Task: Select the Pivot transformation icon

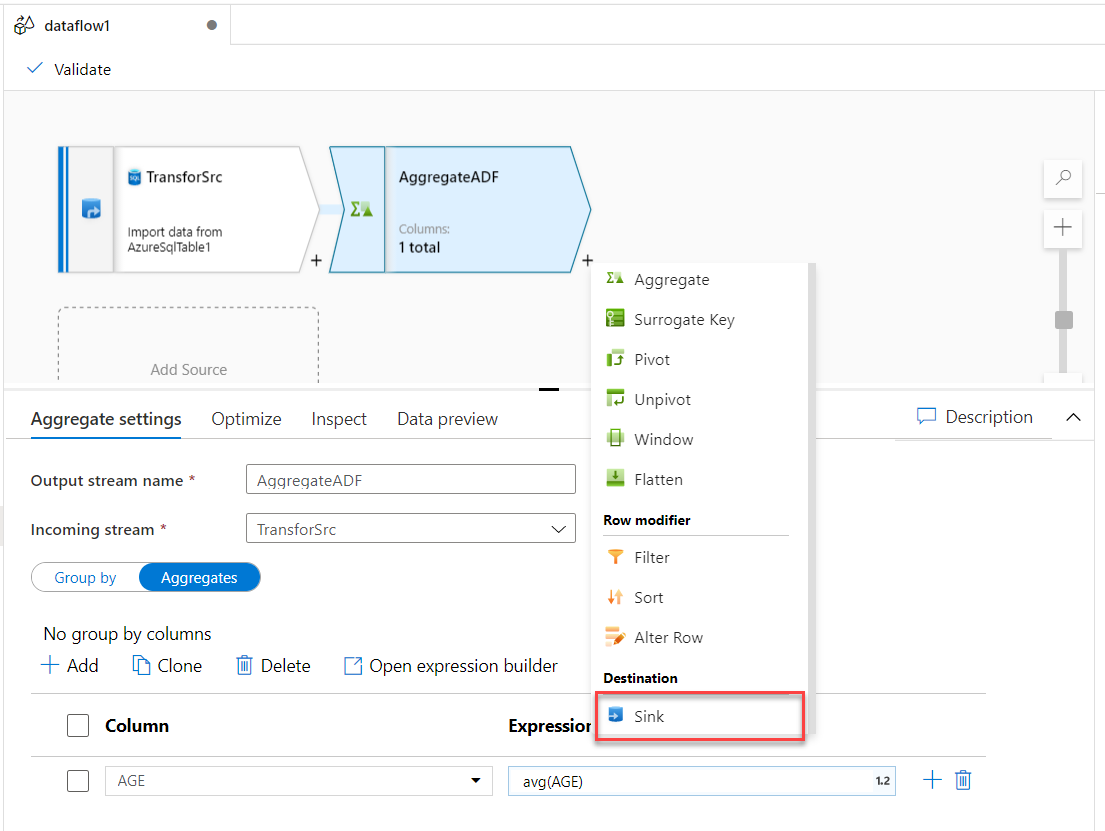Action: [616, 359]
